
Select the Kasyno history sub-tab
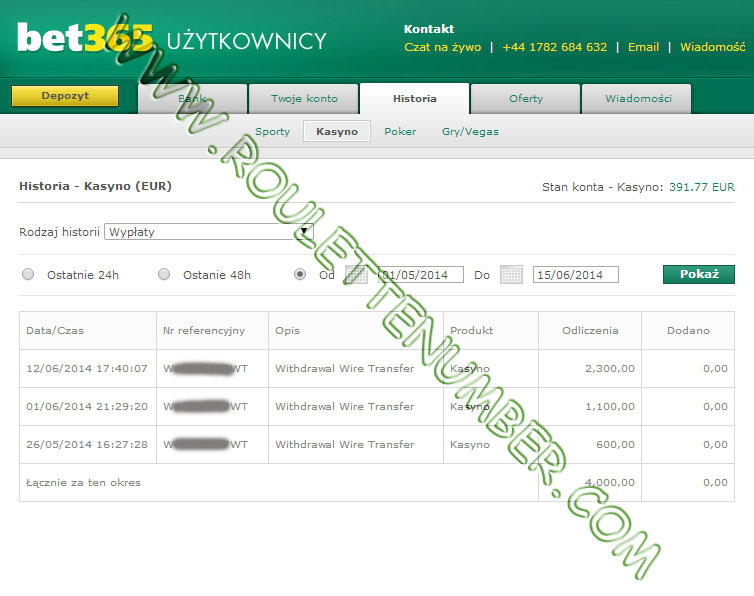click(337, 131)
